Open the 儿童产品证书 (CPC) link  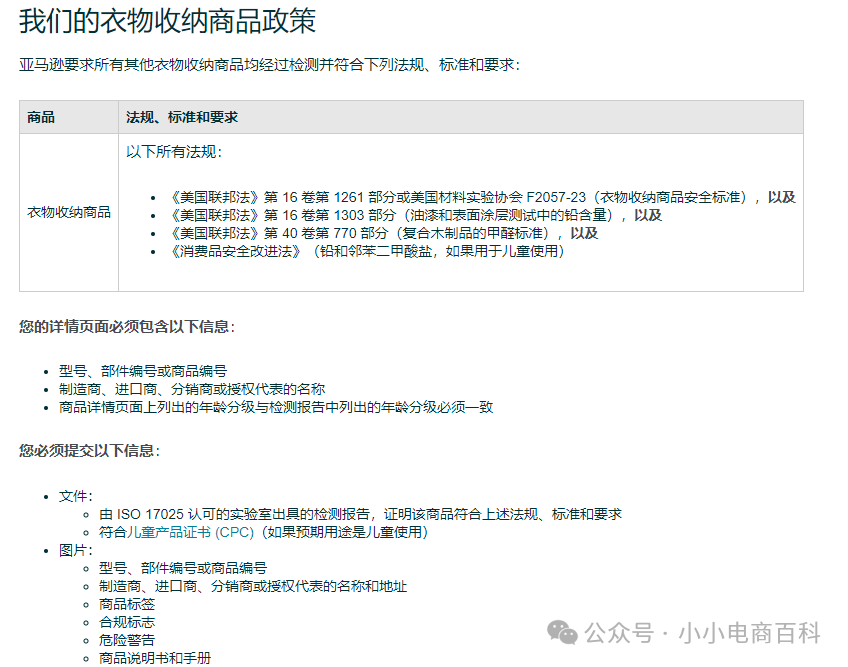point(190,532)
